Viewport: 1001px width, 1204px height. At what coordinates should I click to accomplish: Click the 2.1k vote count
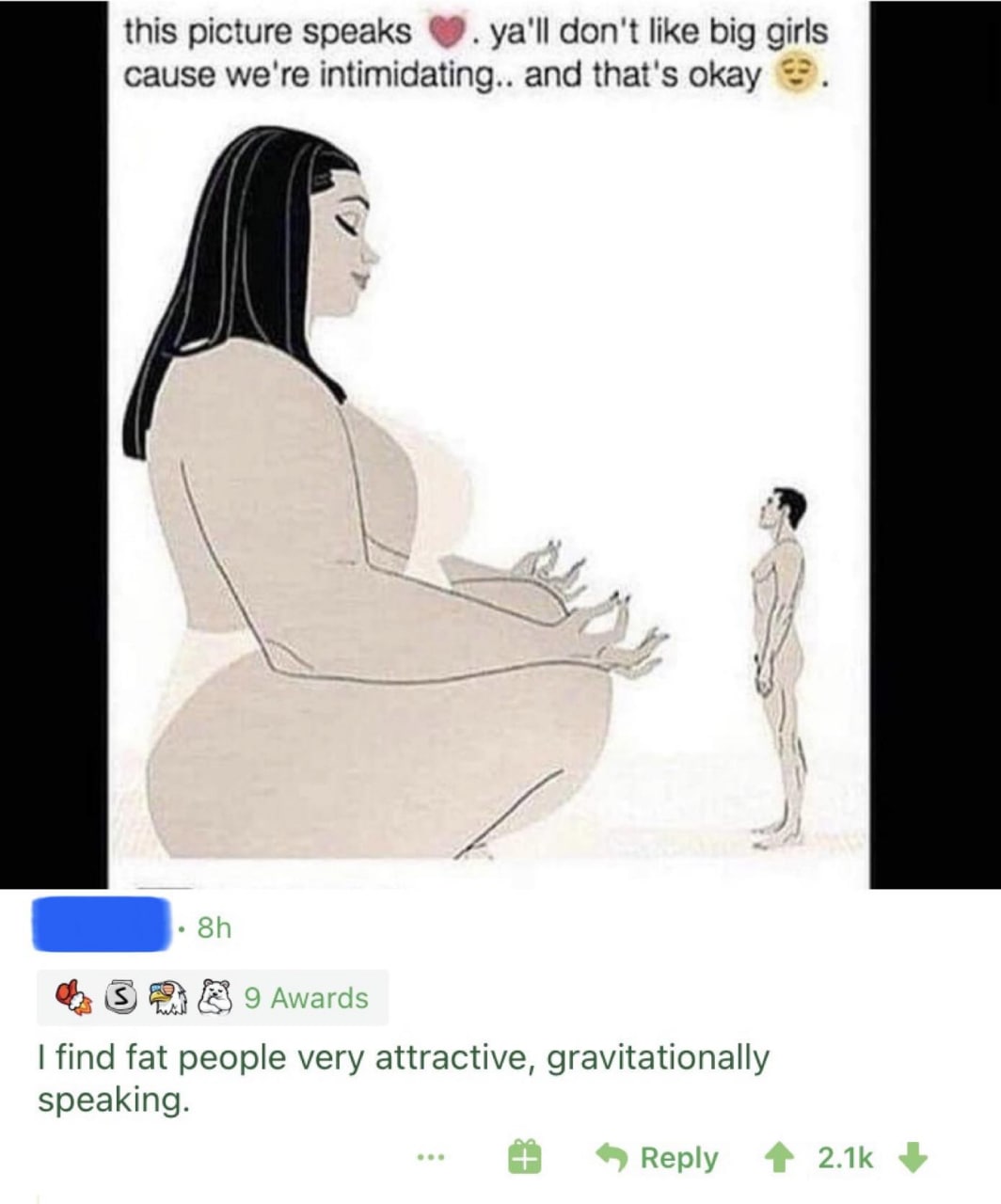[x=845, y=1158]
